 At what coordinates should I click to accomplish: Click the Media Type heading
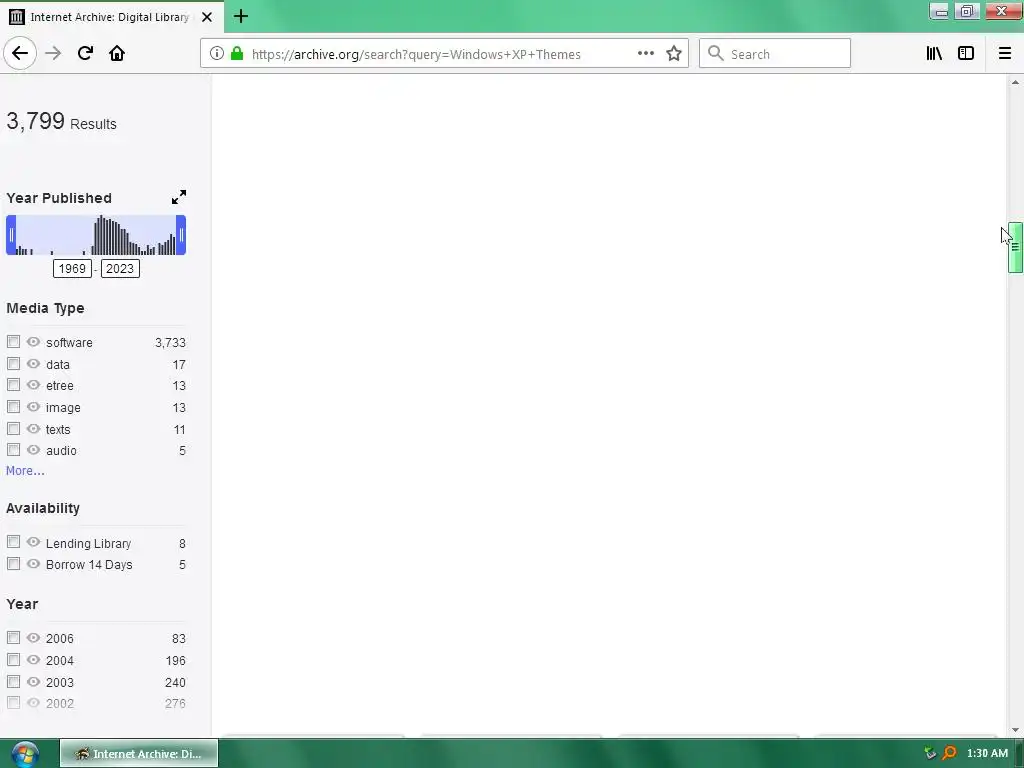tap(45, 308)
